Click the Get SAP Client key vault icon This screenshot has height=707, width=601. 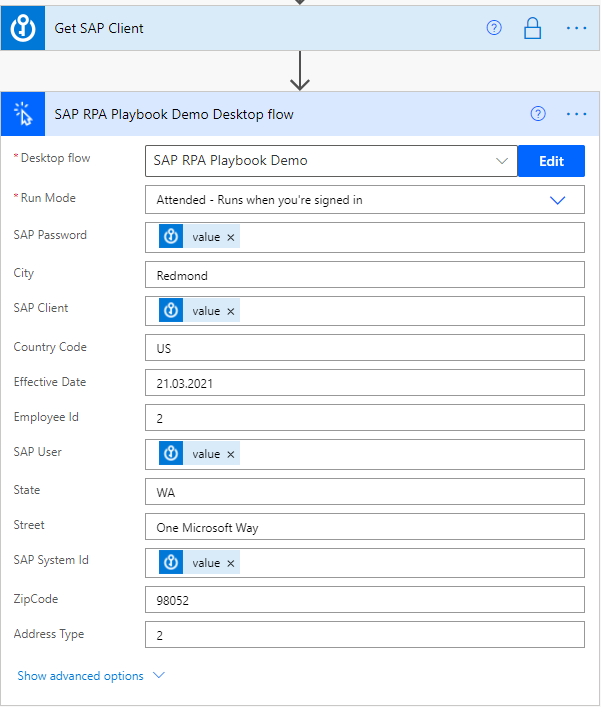tap(23, 28)
